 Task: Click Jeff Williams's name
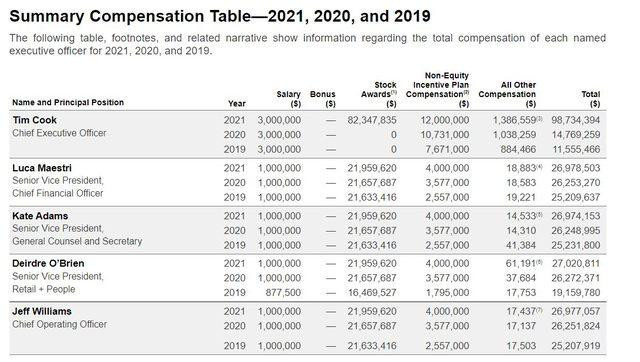click(42, 311)
